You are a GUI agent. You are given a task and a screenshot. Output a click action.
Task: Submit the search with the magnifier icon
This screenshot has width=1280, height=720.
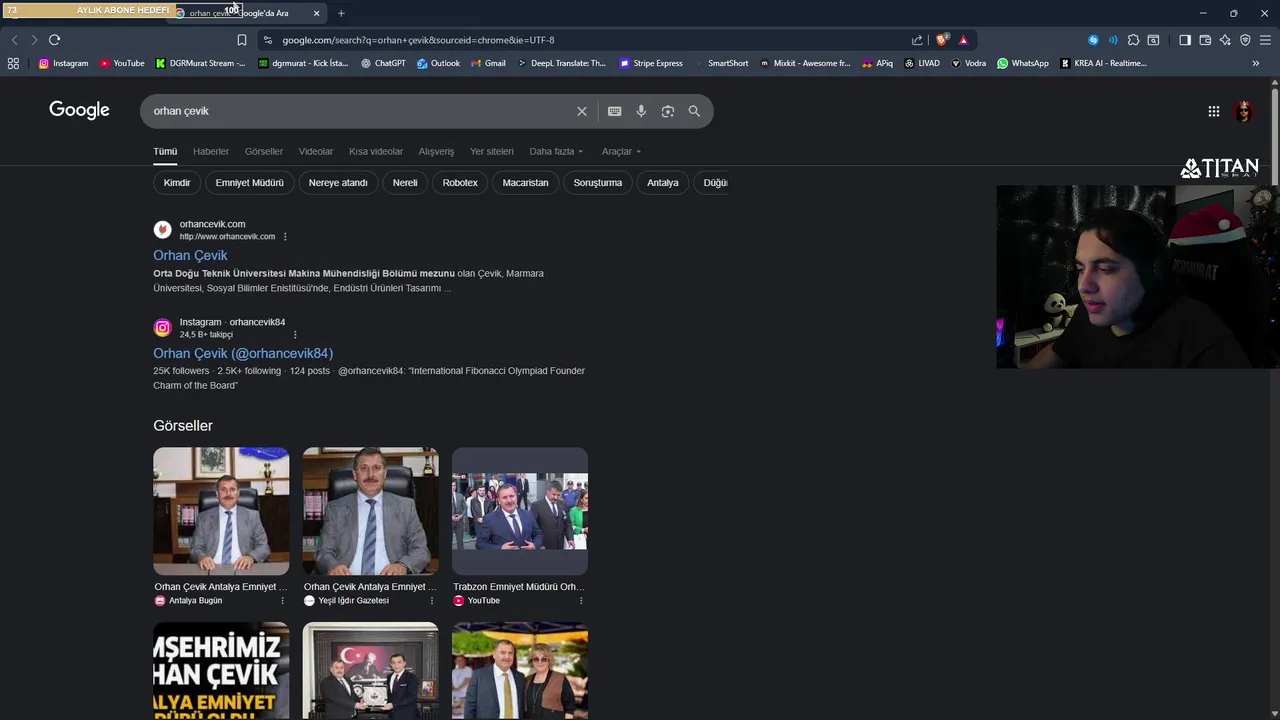694,111
